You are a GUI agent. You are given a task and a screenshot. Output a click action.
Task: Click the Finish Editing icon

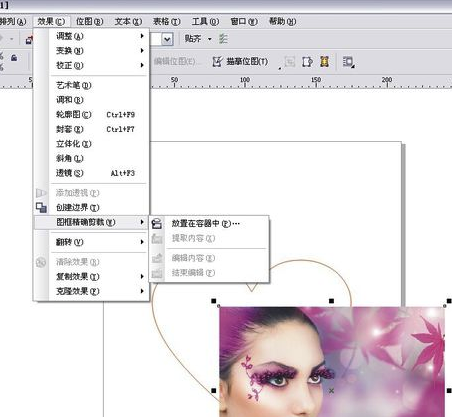coord(157,273)
